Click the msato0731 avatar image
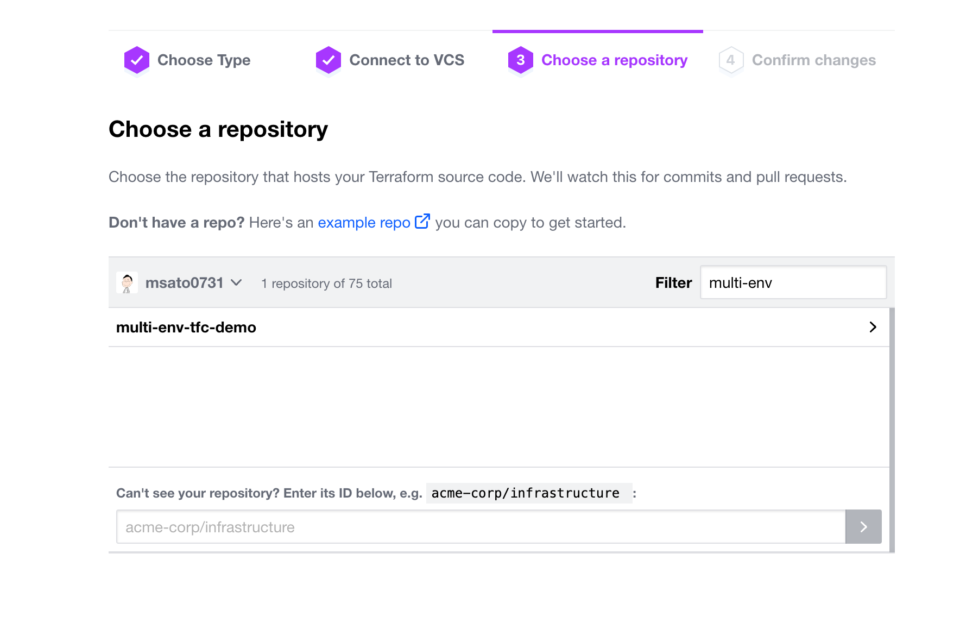Screen dimensions: 960x629 click(127, 283)
